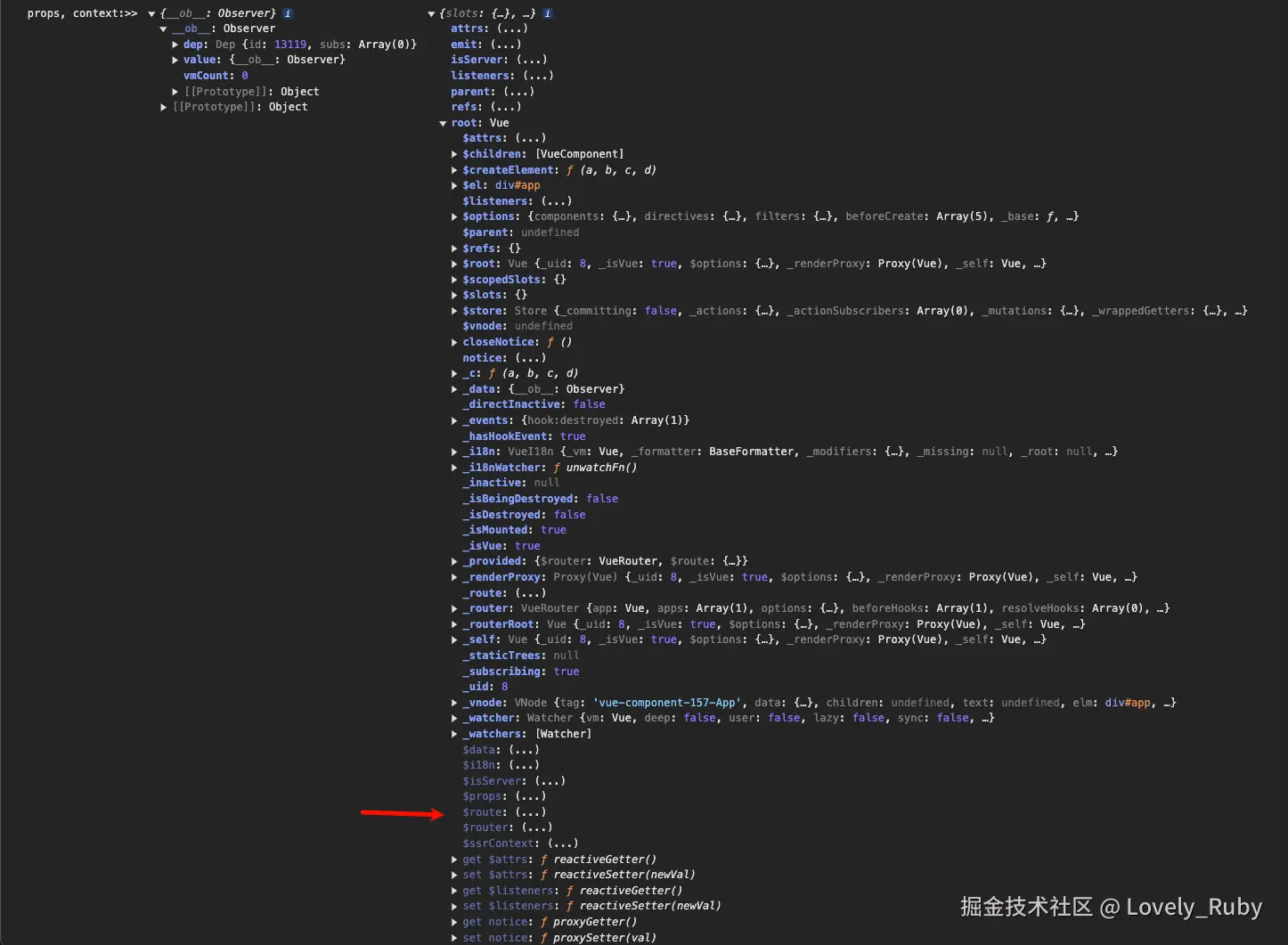Screen dimensions: 1288x945
Task: Invoke the $ssrContext: (...) getter
Action: pos(563,843)
